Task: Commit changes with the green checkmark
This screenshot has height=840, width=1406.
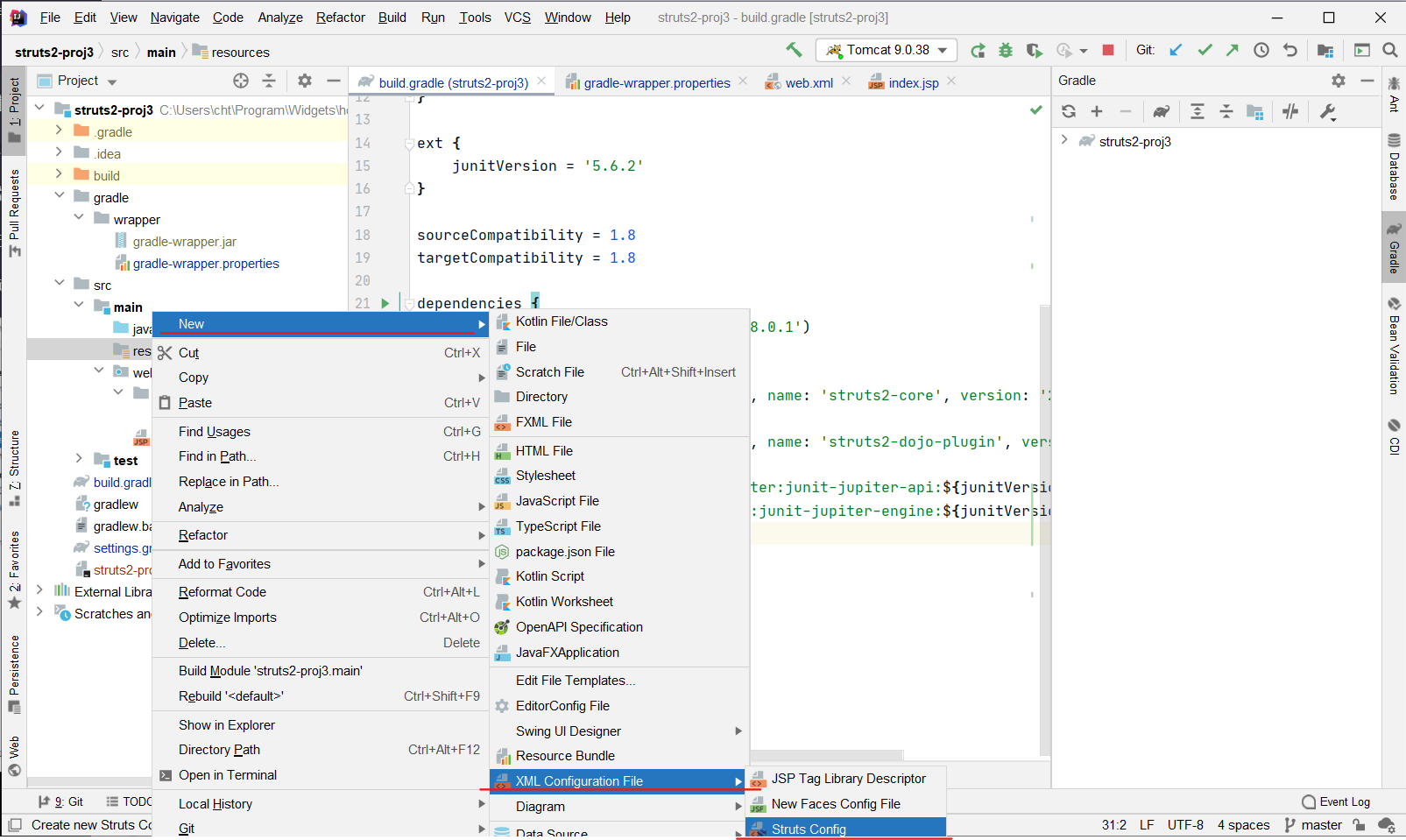Action: pyautogui.click(x=1205, y=50)
